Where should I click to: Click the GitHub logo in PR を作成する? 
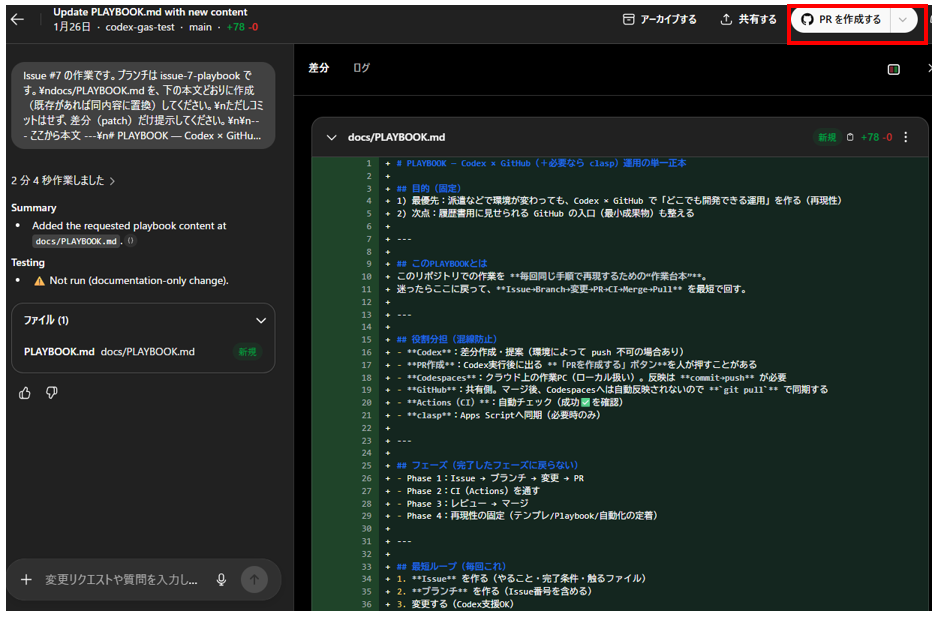pos(807,20)
